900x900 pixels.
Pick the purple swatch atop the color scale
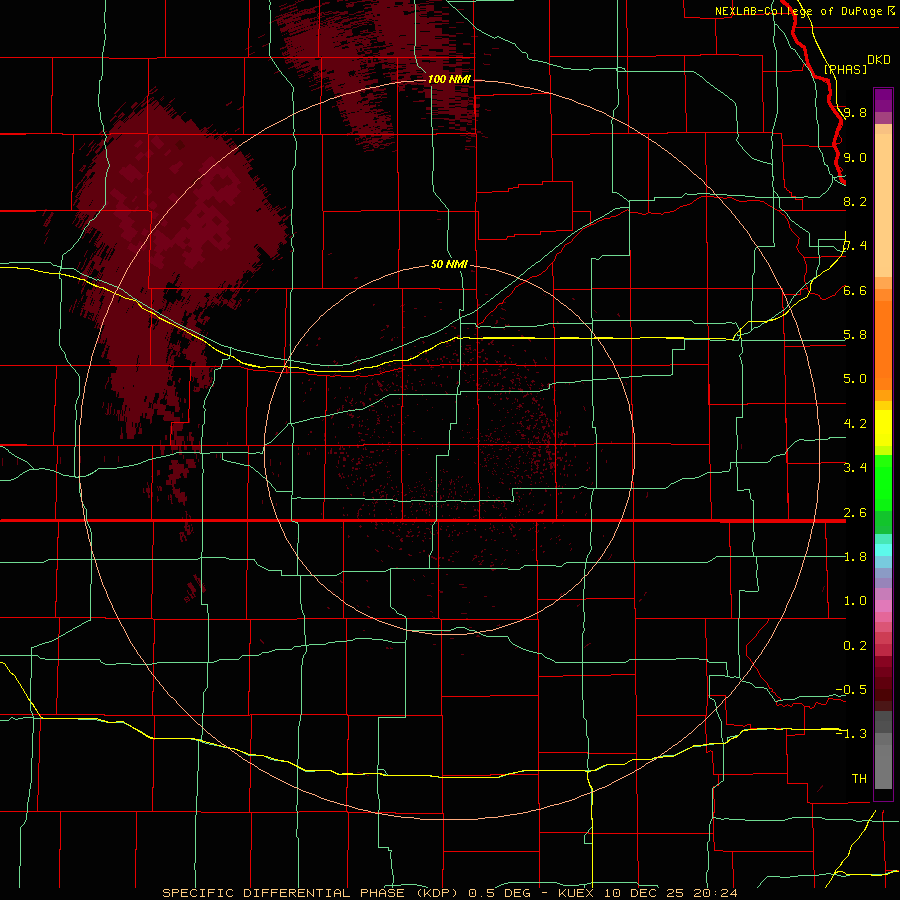point(883,100)
